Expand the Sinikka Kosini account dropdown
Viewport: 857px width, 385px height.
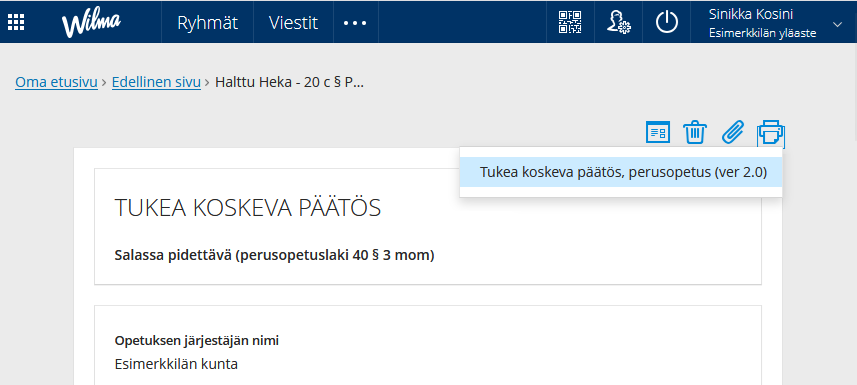(837, 24)
